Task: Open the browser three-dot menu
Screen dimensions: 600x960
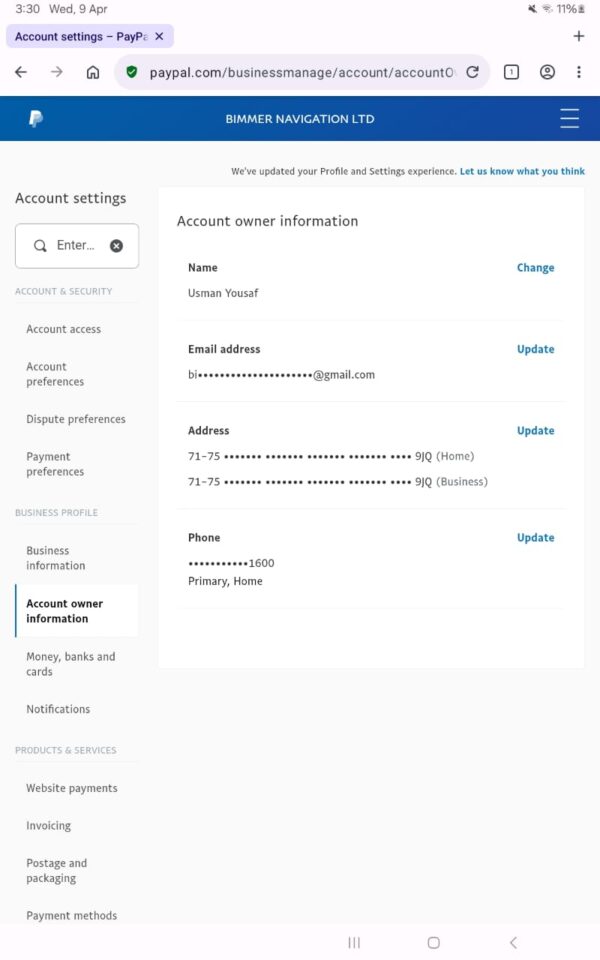Action: (579, 72)
